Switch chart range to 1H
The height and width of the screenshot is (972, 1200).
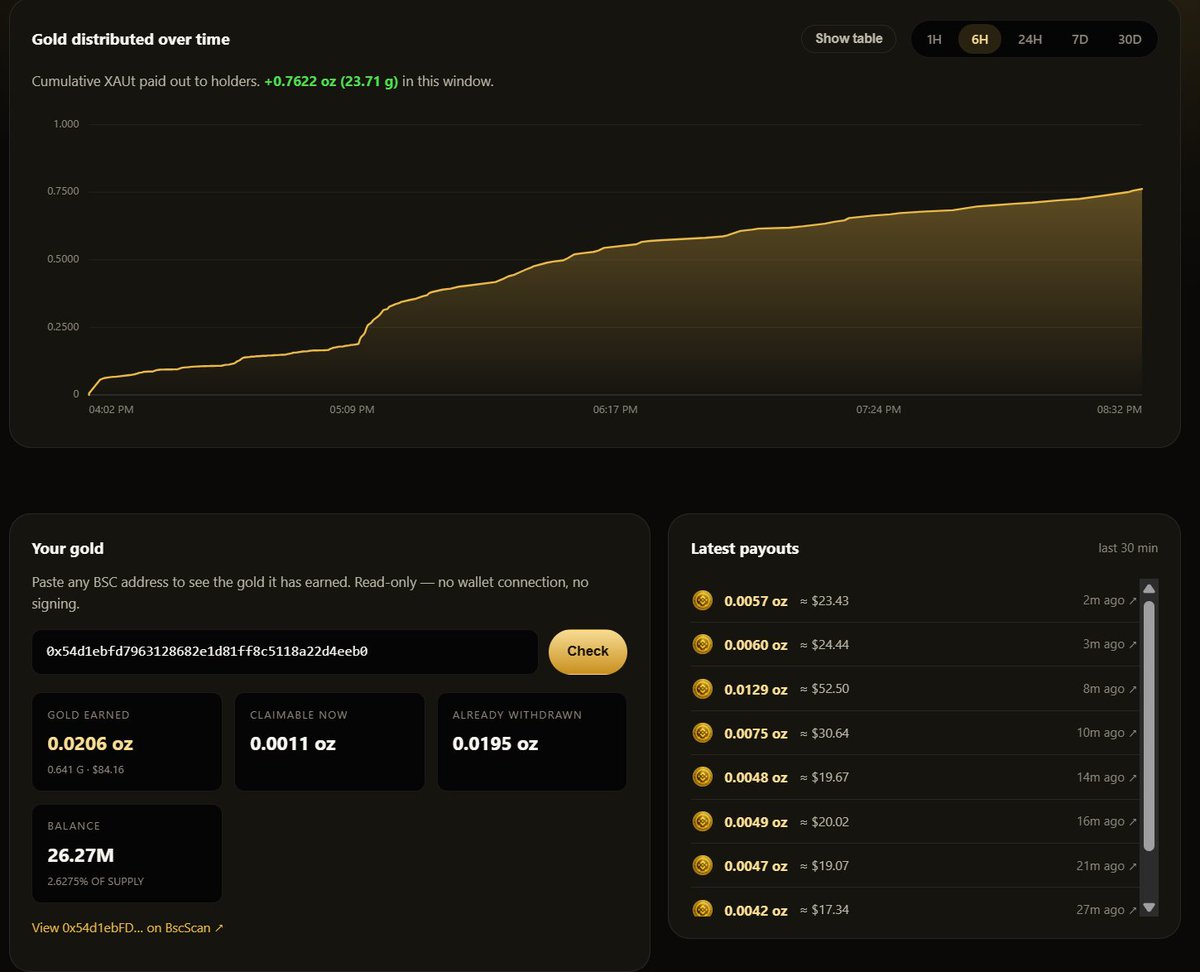tap(934, 39)
